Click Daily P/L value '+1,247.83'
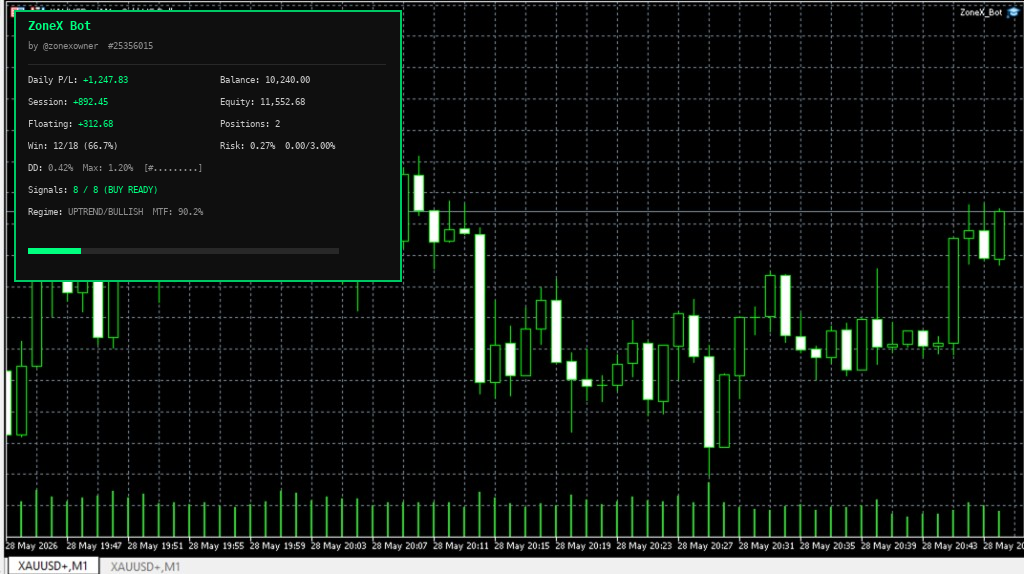Screen dimensions: 1024x574 coord(105,80)
